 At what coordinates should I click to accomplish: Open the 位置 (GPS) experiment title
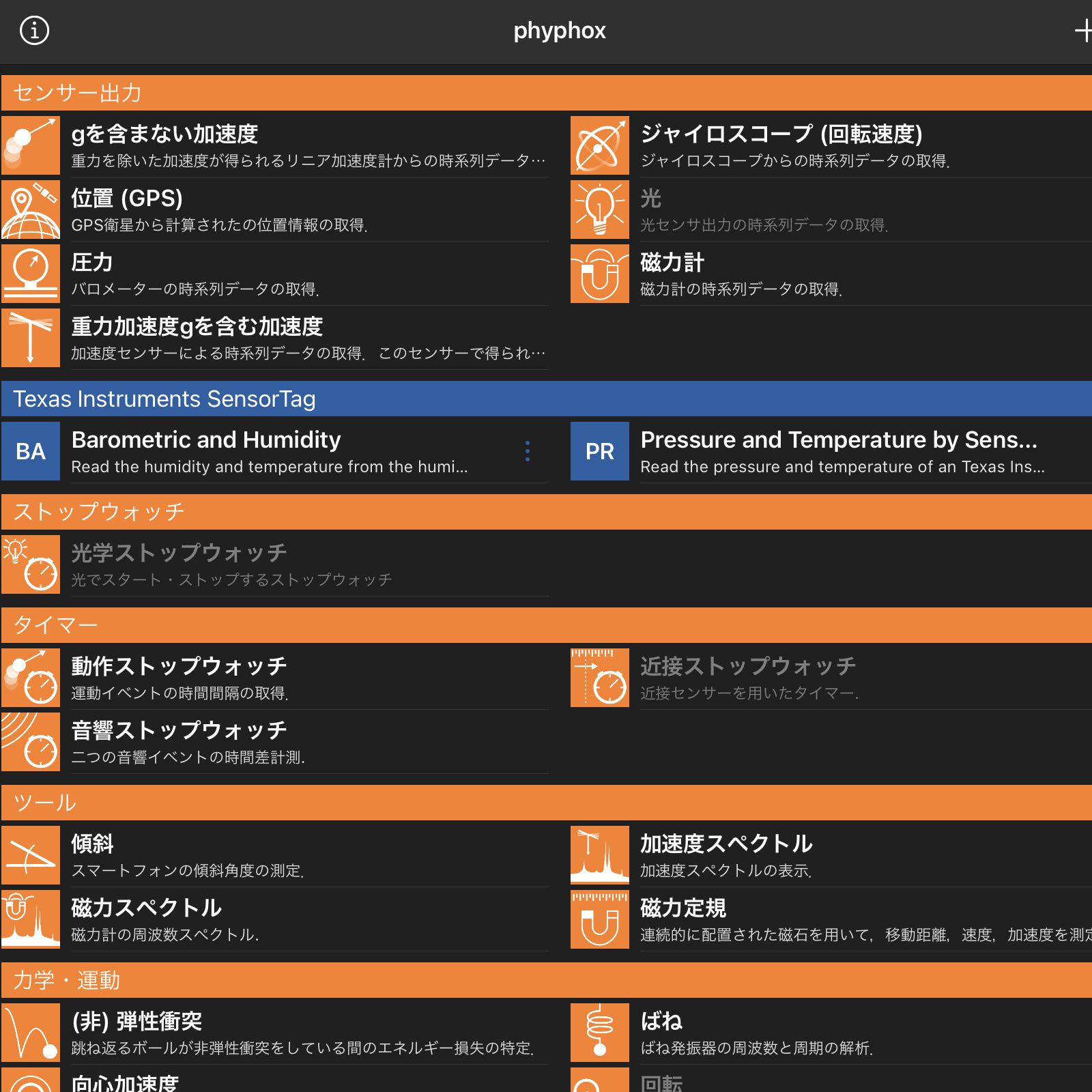127,198
